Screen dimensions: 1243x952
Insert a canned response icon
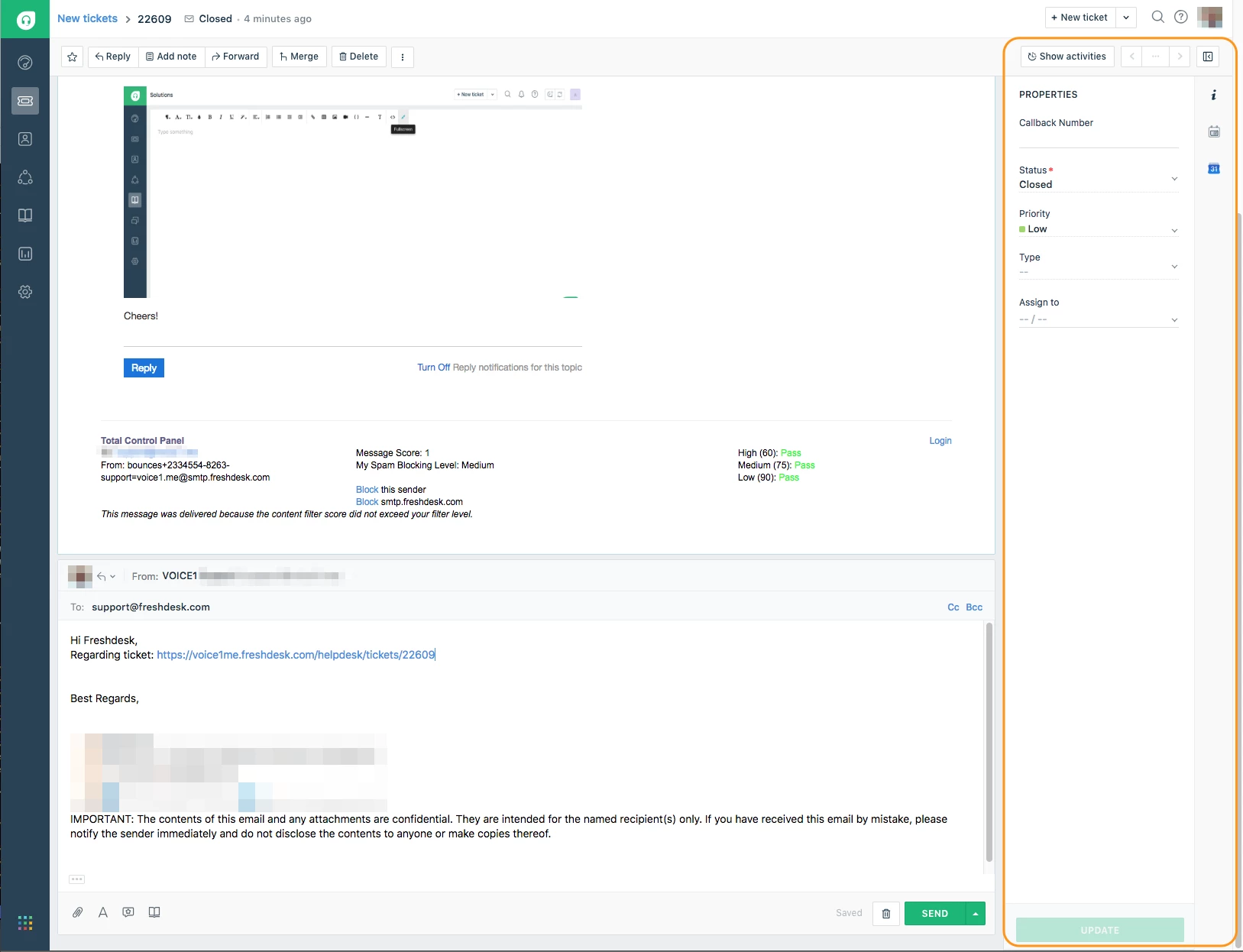(128, 912)
